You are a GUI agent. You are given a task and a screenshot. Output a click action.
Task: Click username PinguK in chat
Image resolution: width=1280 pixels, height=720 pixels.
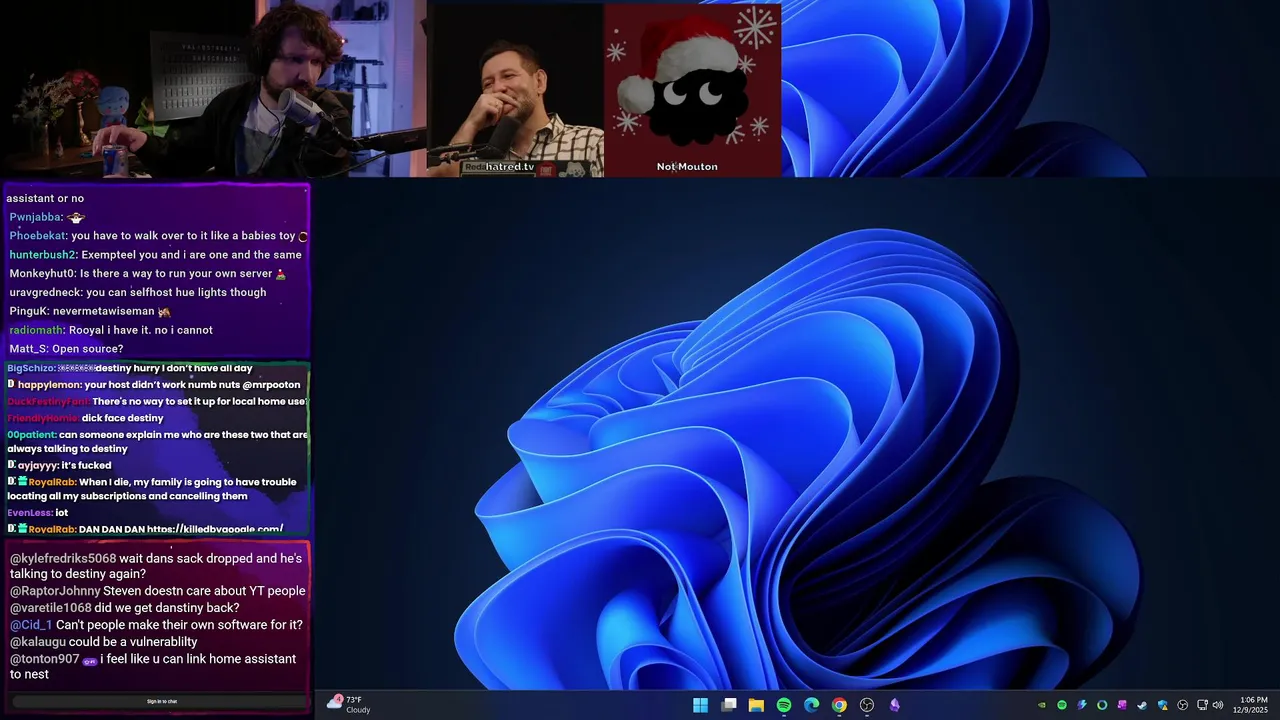coord(29,312)
